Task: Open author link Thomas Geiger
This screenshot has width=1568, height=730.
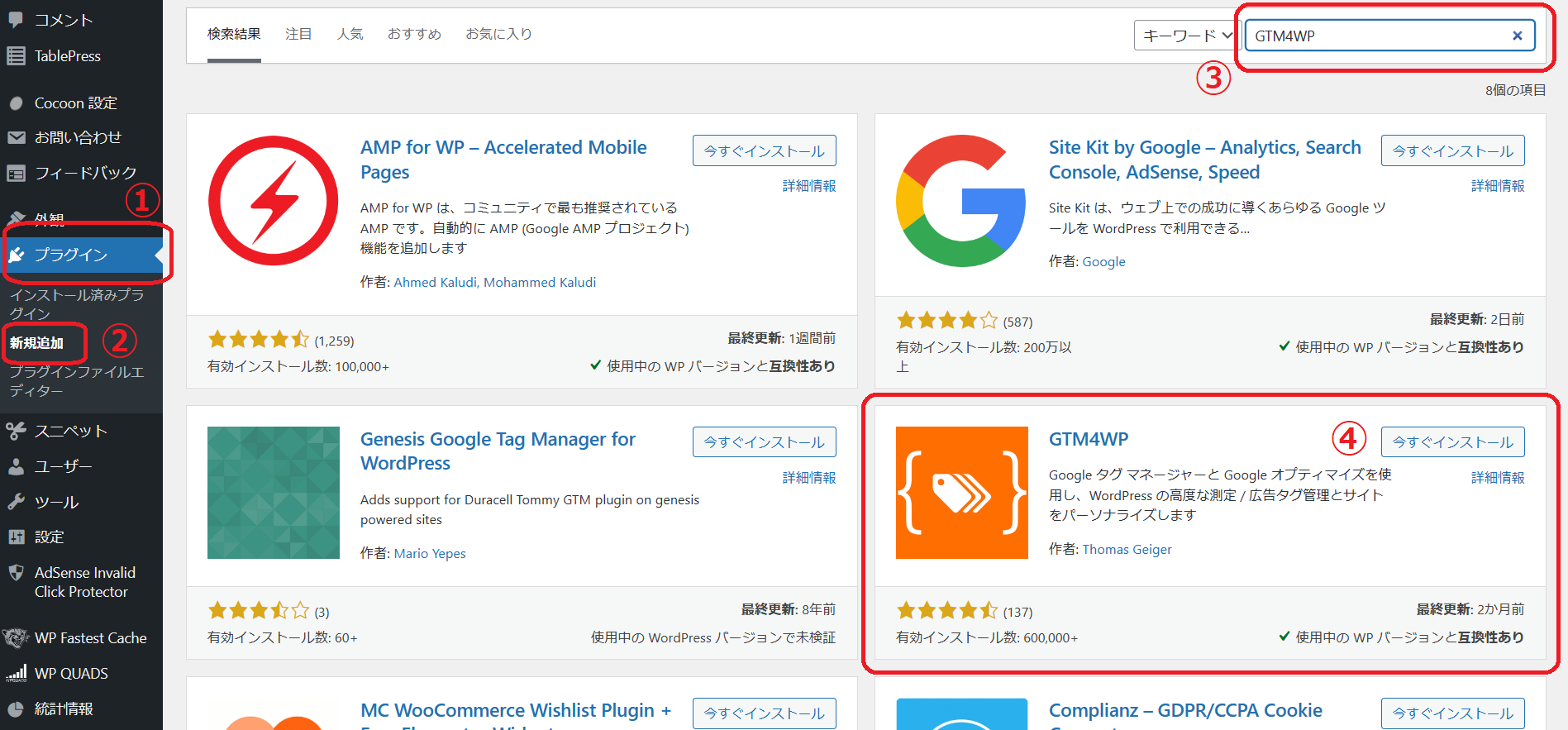Action: (x=1127, y=549)
